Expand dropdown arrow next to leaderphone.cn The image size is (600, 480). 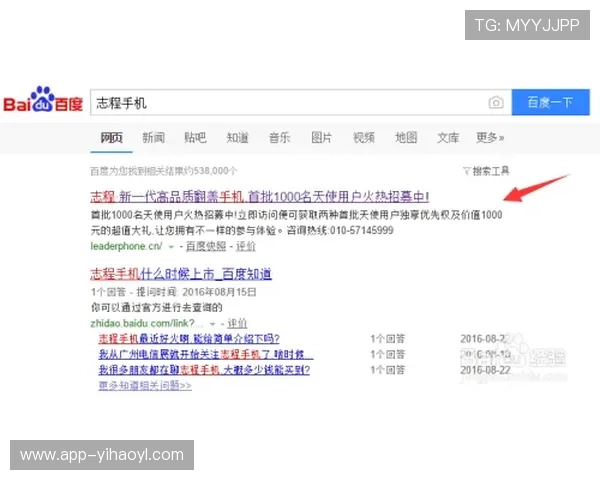pyautogui.click(x=171, y=247)
